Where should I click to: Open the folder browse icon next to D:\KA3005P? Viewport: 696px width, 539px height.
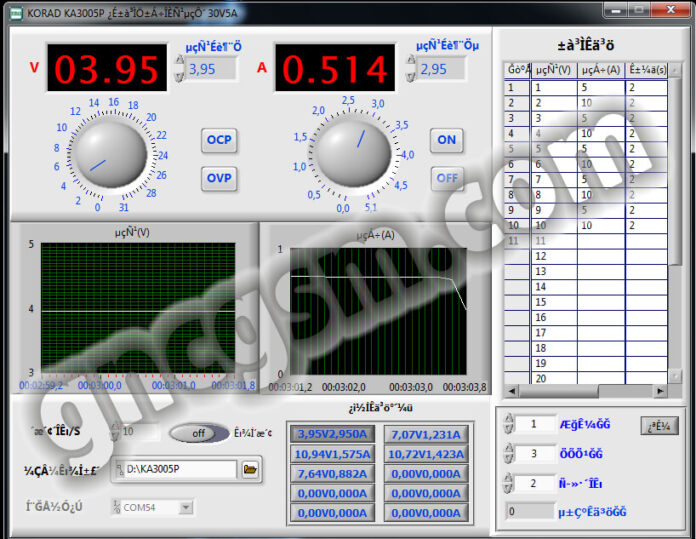[x=250, y=469]
